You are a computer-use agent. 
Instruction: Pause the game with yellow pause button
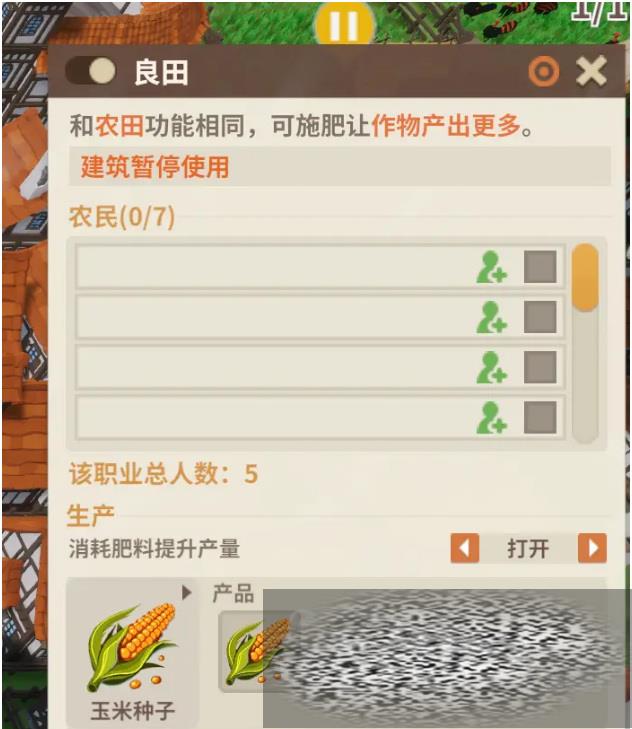(344, 23)
